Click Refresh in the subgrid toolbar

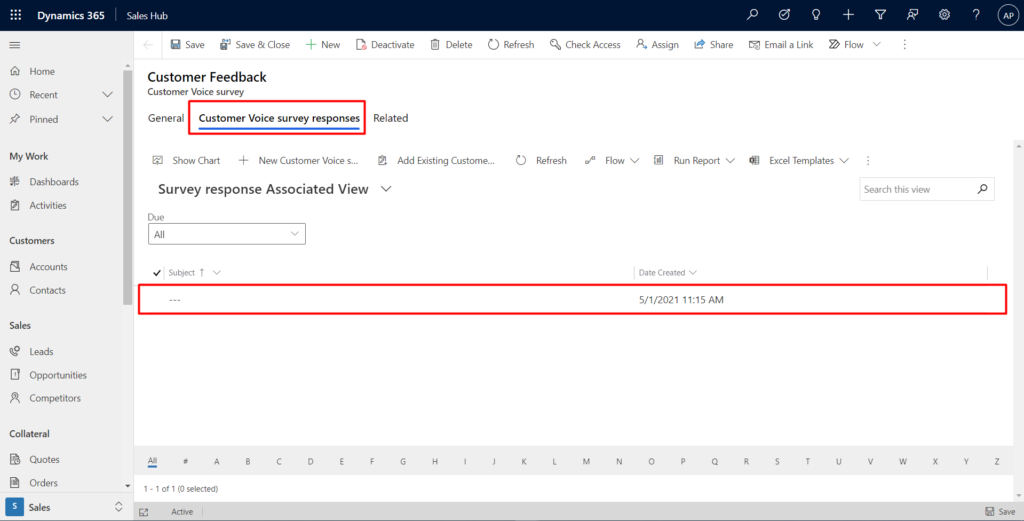click(541, 161)
